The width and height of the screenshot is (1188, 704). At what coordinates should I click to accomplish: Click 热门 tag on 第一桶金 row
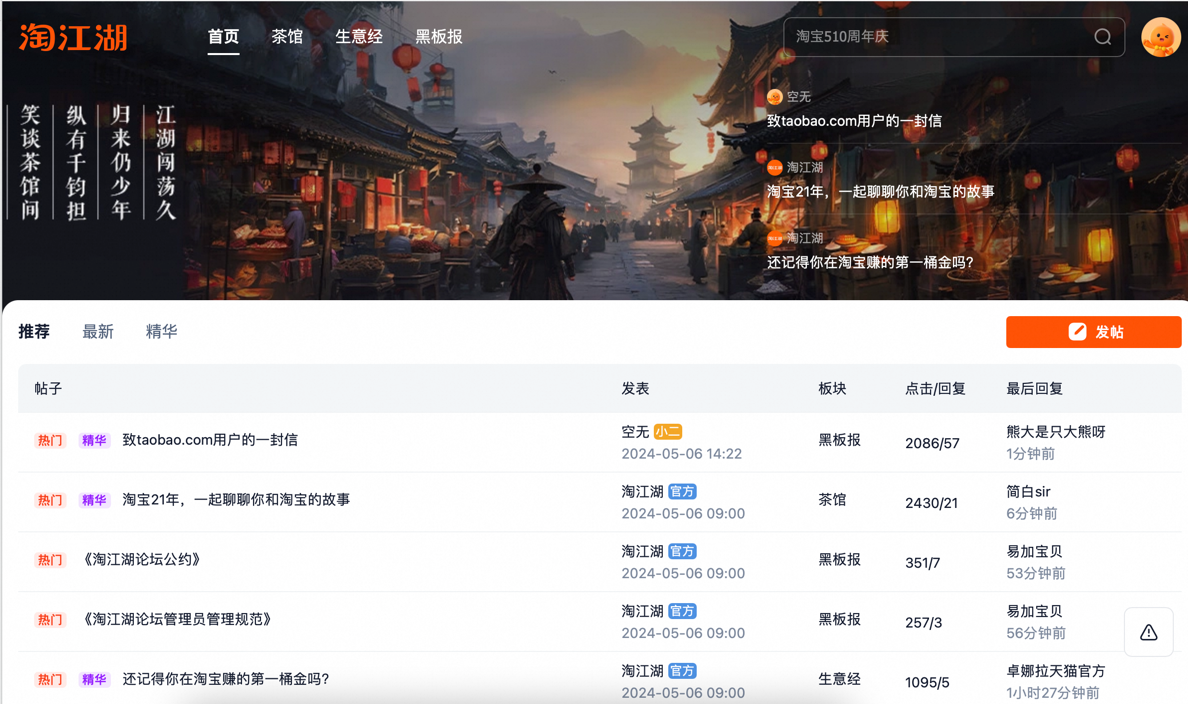[50, 680]
